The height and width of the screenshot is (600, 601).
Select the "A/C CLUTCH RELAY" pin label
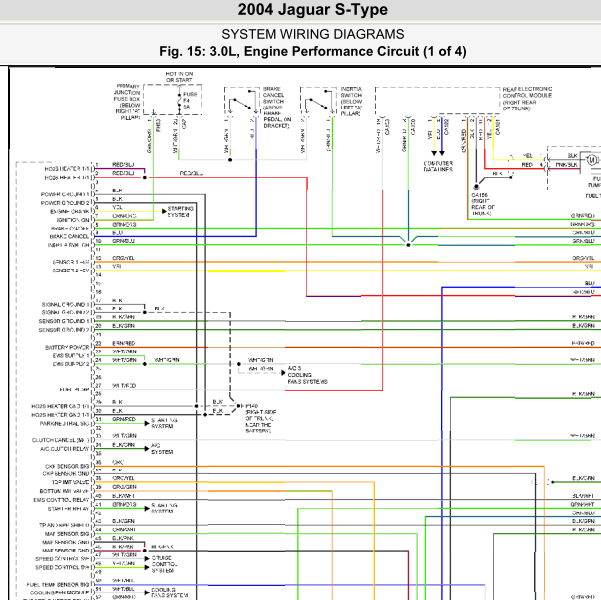(64, 449)
